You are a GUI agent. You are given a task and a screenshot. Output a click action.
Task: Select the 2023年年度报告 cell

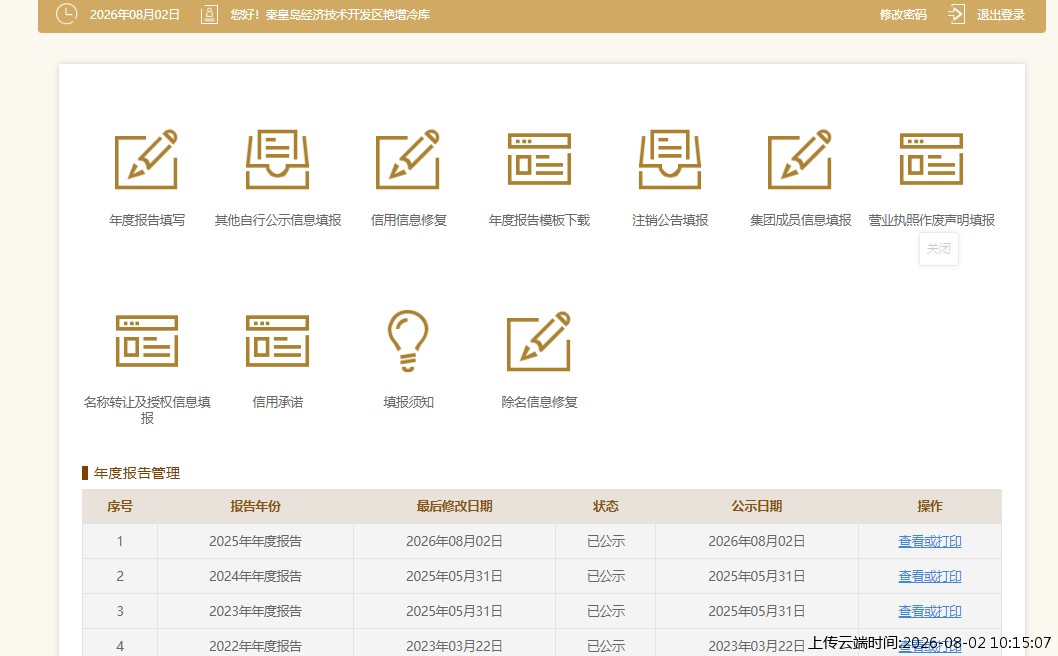pyautogui.click(x=255, y=611)
